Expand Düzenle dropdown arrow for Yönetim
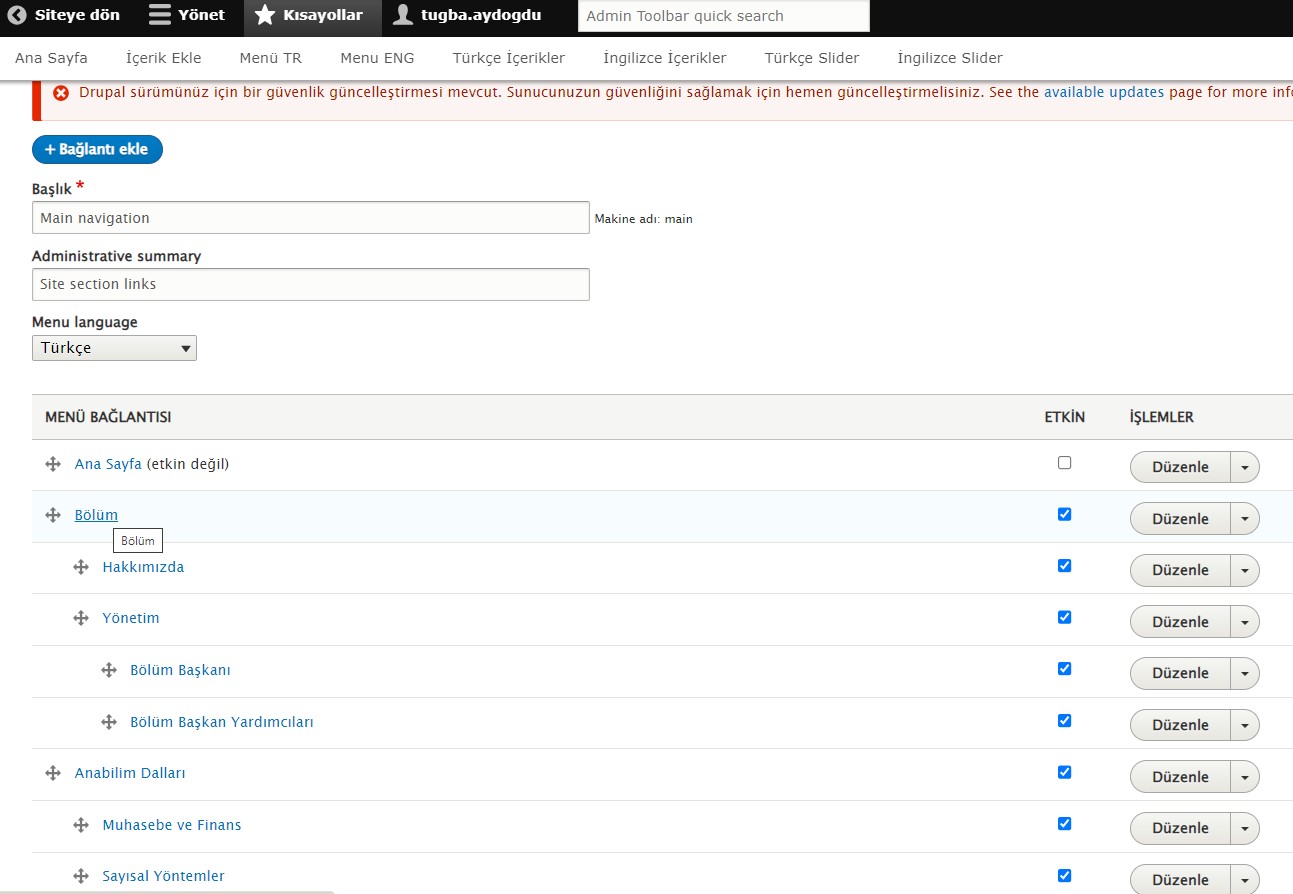Screen dimensions: 1293x894 [x=1245, y=622]
